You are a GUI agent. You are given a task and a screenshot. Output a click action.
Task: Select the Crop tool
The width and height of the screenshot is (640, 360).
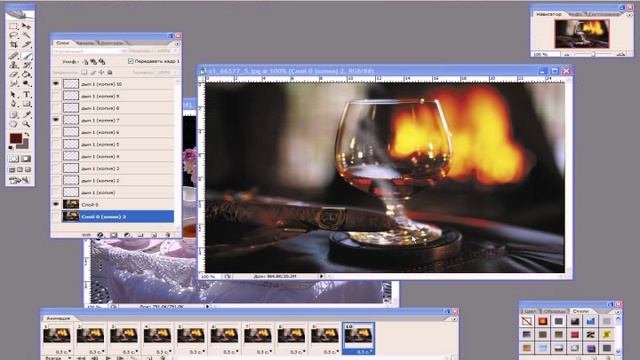[13, 45]
